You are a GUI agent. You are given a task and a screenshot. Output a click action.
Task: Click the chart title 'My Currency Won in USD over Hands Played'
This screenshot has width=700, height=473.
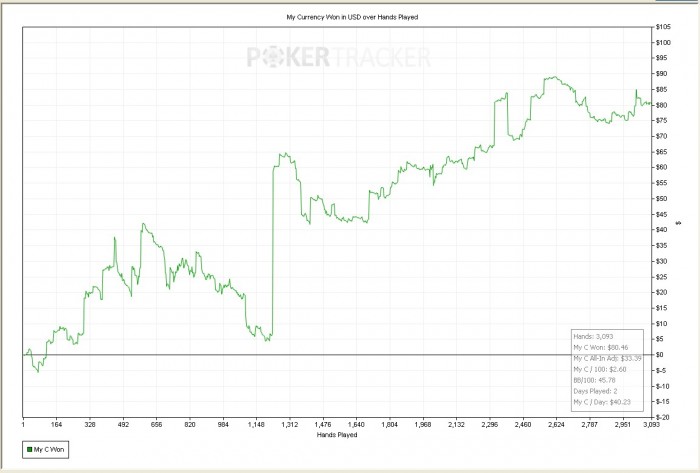tap(352, 17)
